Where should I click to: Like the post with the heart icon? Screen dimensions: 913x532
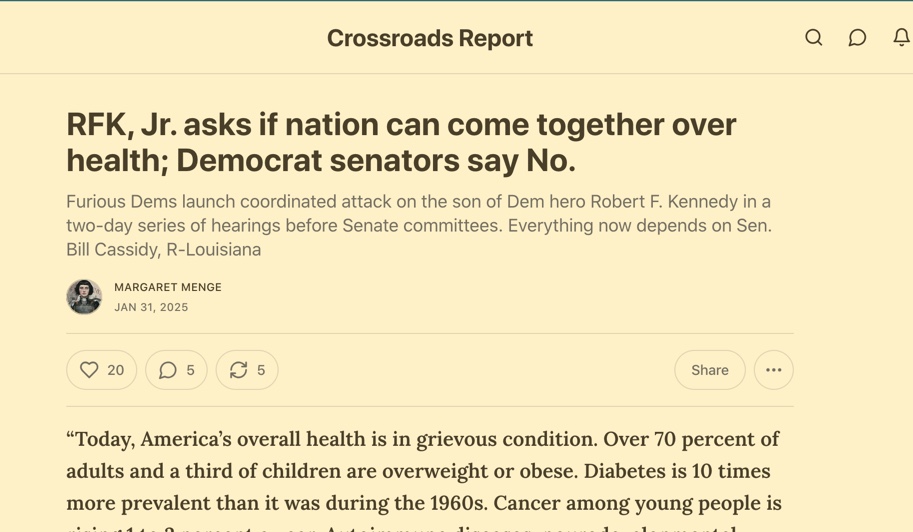[x=89, y=370]
